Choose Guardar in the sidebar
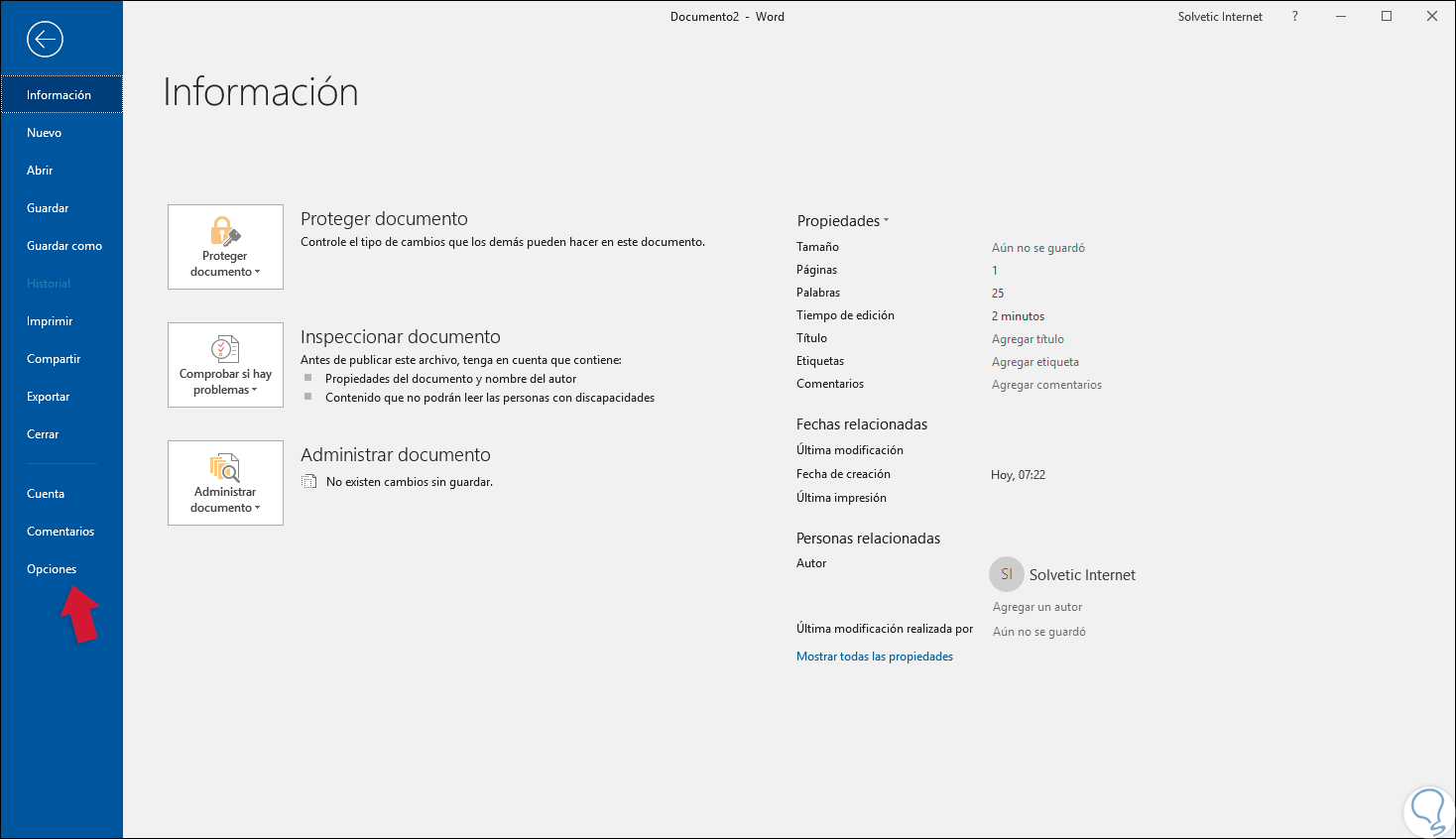Viewport: 1456px width, 839px height. click(61, 208)
